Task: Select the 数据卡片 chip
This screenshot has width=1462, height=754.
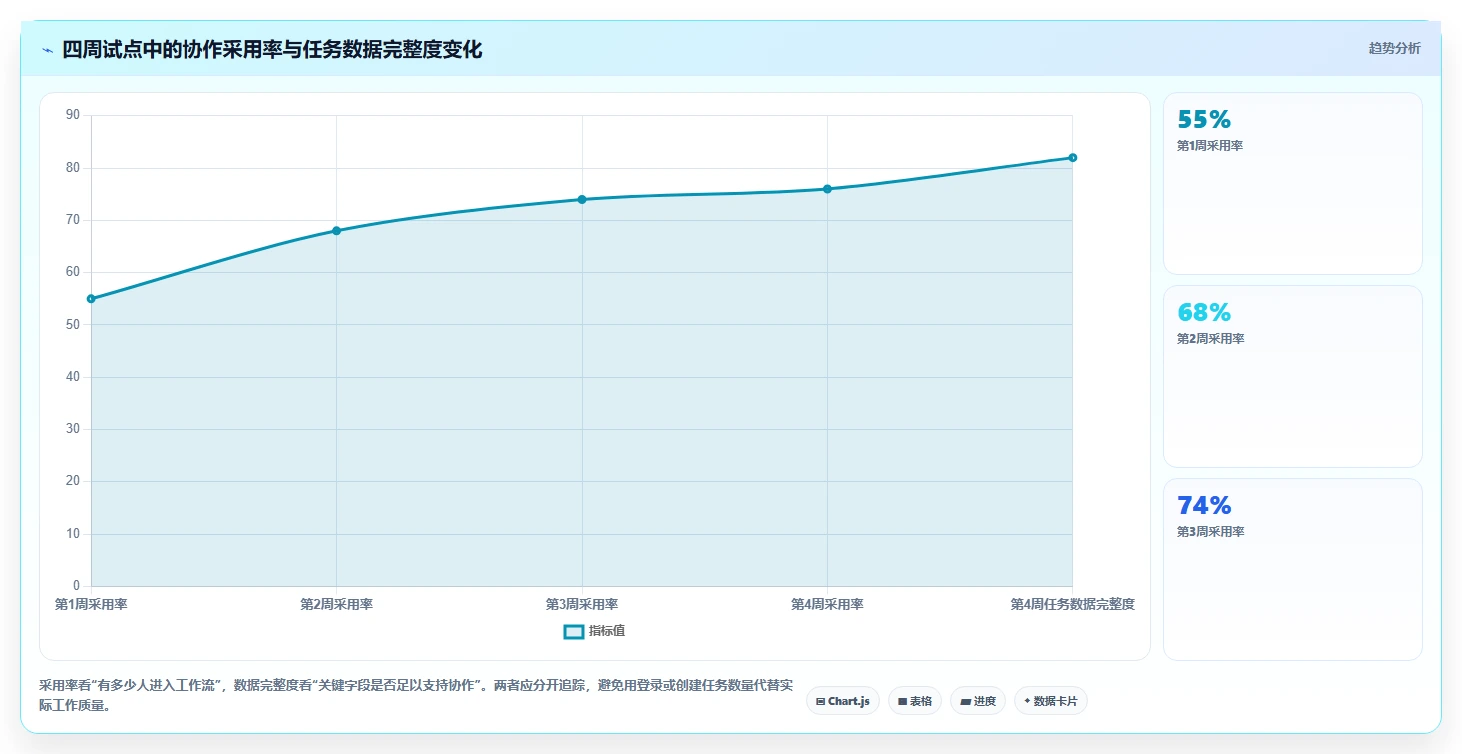Action: 1050,701
